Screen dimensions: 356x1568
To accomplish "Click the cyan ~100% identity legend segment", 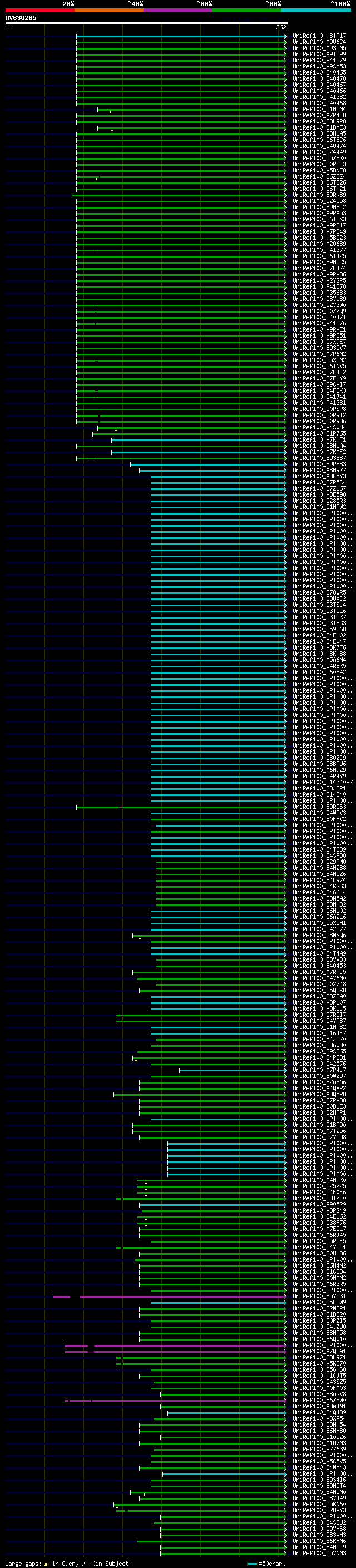I will pyautogui.click(x=316, y=10).
